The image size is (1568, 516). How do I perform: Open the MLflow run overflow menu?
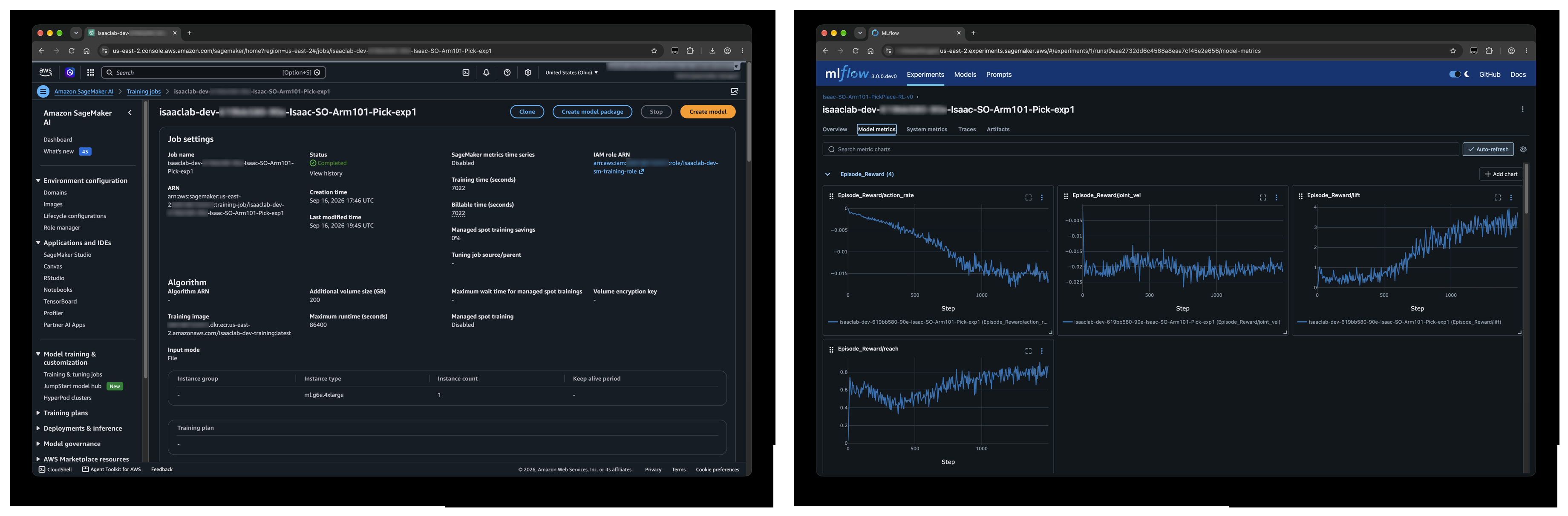(x=1522, y=110)
